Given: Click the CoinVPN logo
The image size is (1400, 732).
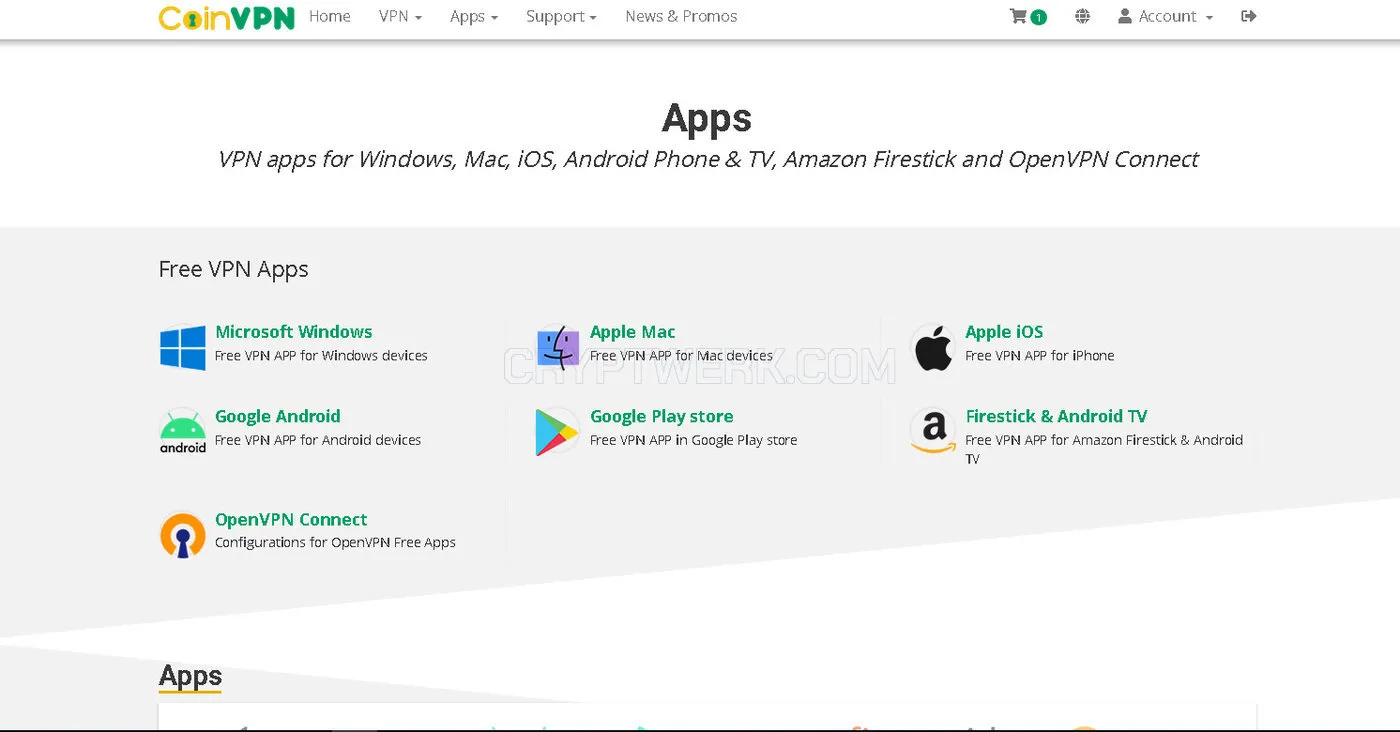Looking at the screenshot, I should [x=227, y=17].
